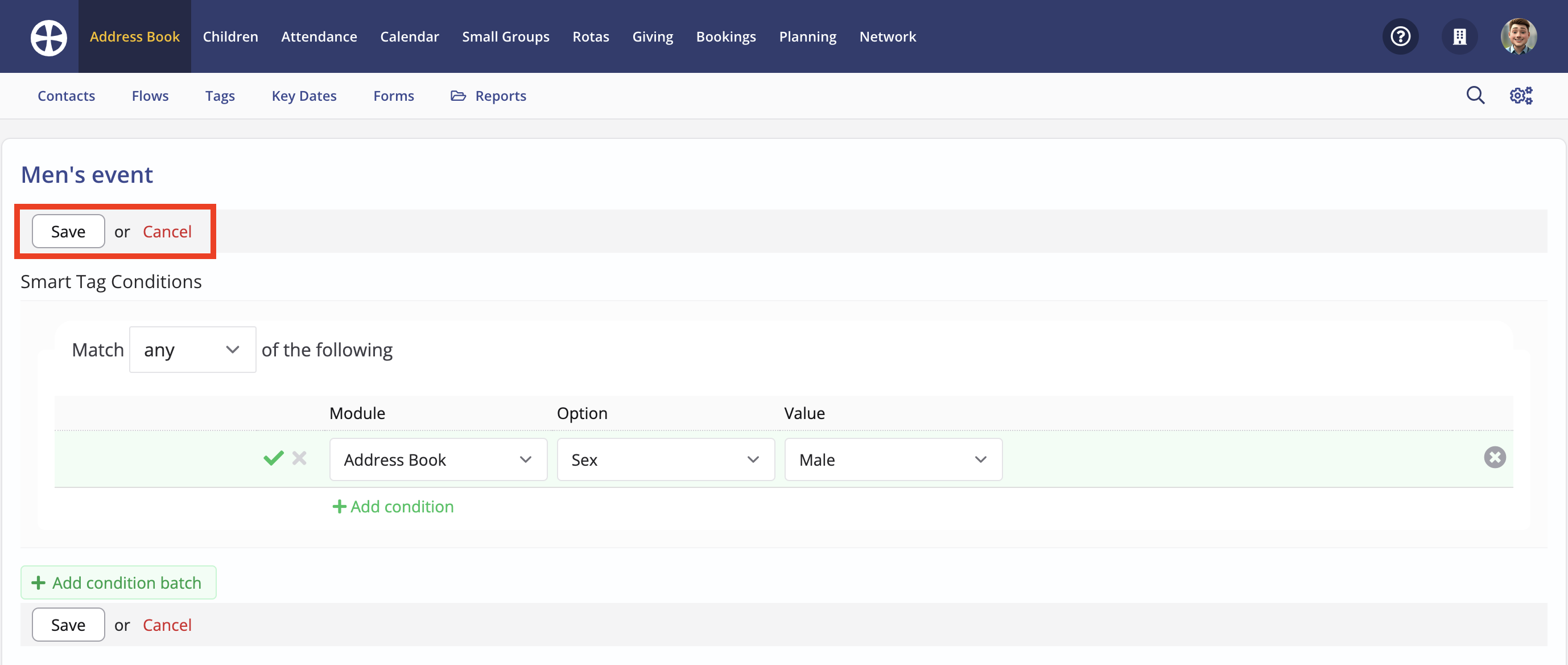Open the Sex option dropdown
The width and height of the screenshot is (1568, 665).
click(666, 459)
